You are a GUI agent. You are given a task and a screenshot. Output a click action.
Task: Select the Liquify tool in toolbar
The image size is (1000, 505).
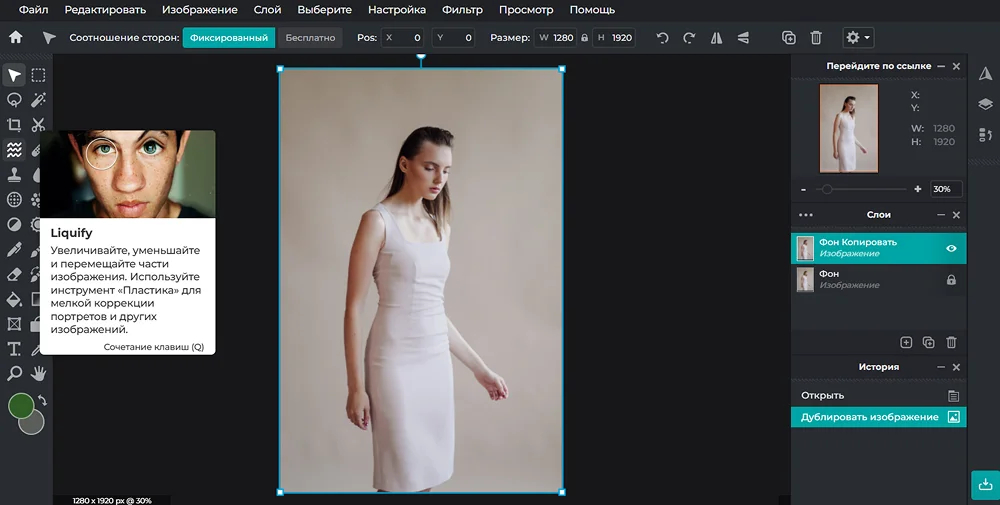(x=14, y=150)
